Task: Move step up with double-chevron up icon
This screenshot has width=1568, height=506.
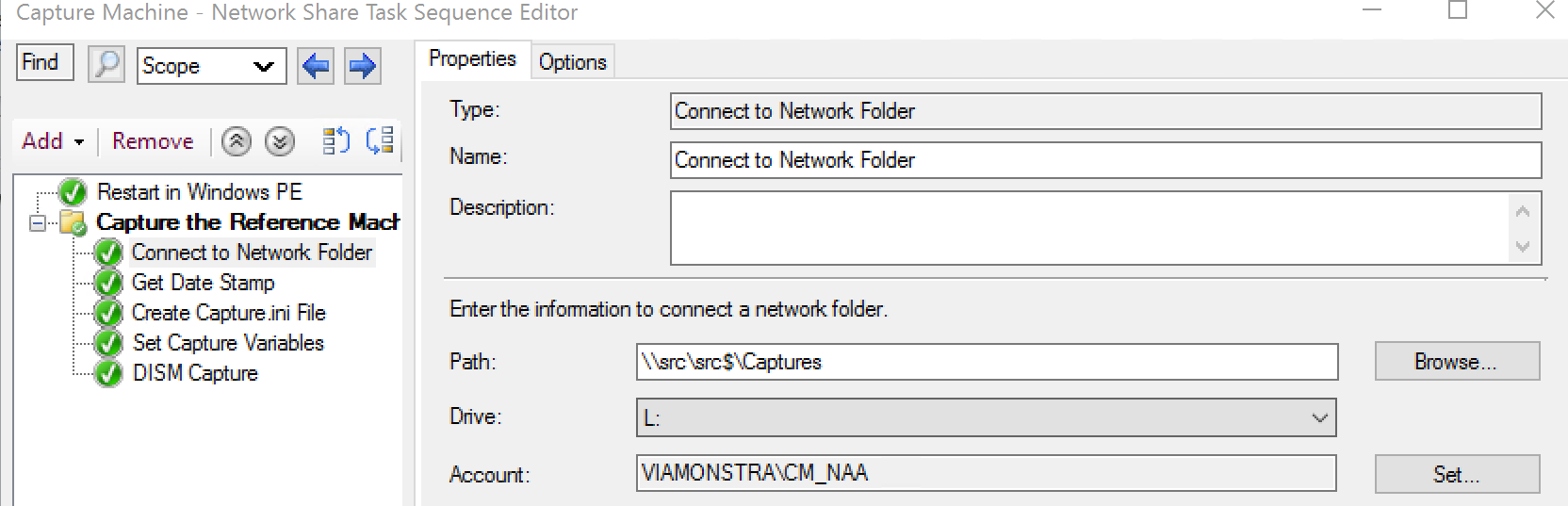Action: (x=237, y=141)
